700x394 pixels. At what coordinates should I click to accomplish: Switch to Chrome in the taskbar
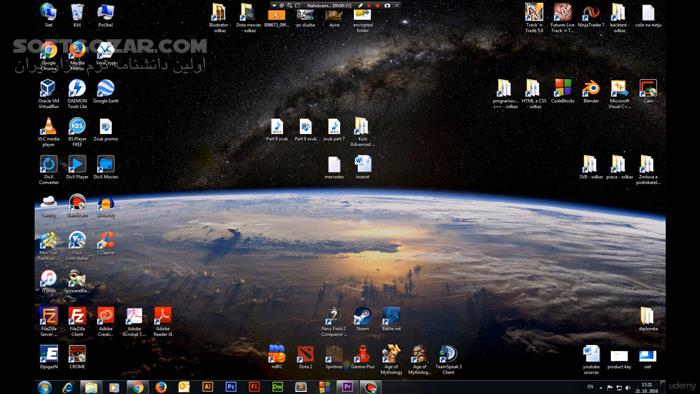click(138, 387)
